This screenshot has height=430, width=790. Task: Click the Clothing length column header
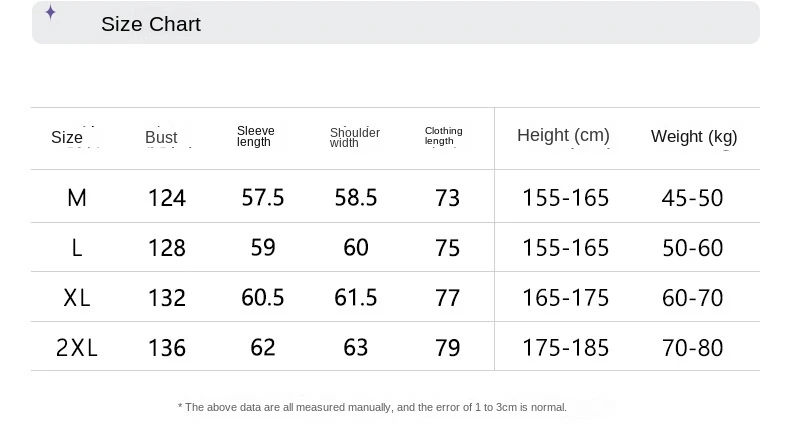pos(443,136)
